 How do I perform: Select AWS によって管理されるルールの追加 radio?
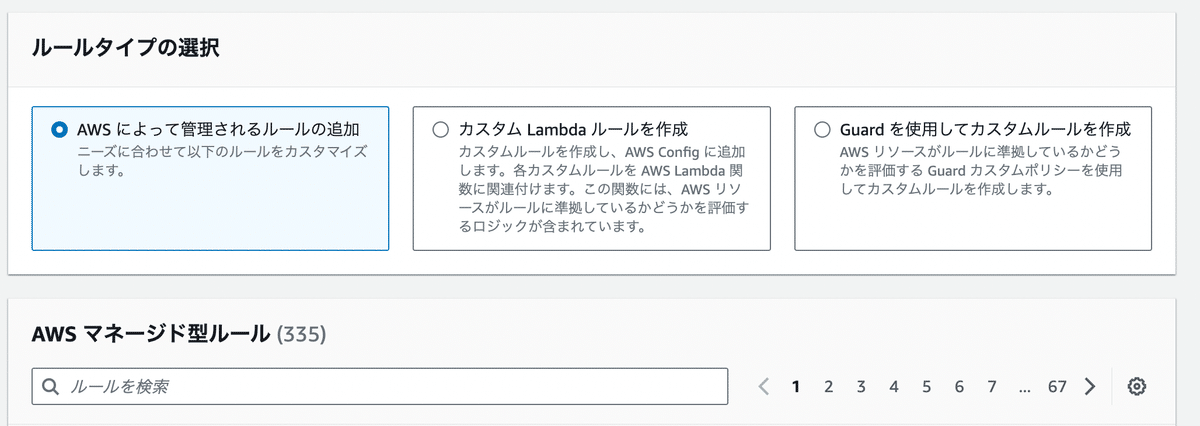click(x=59, y=129)
